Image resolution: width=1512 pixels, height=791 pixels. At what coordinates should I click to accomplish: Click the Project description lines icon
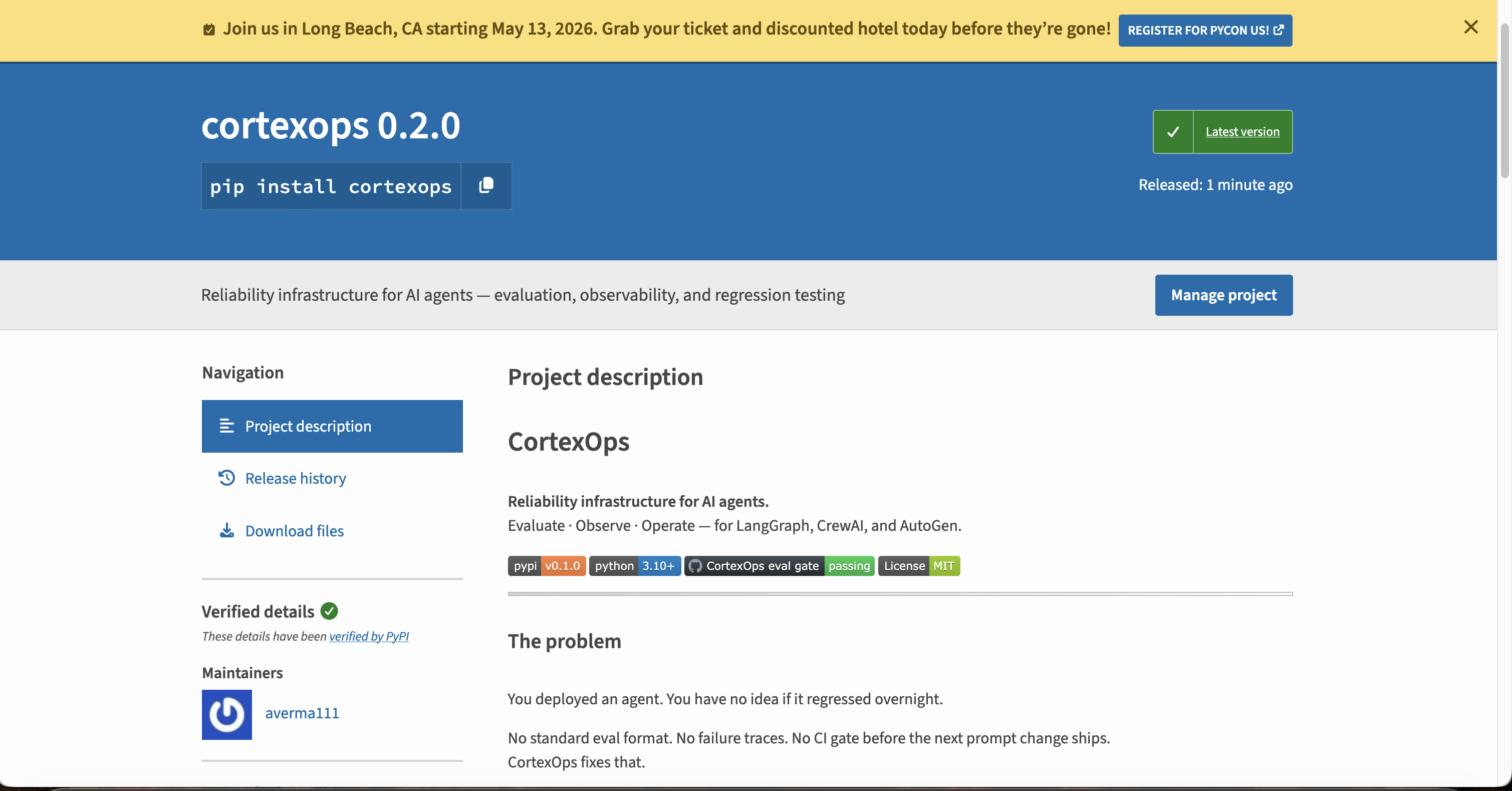pos(226,427)
